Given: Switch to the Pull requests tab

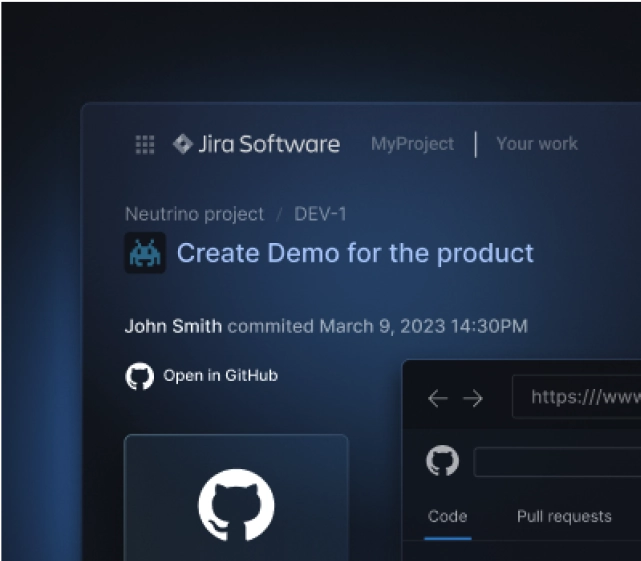Looking at the screenshot, I should (x=564, y=516).
